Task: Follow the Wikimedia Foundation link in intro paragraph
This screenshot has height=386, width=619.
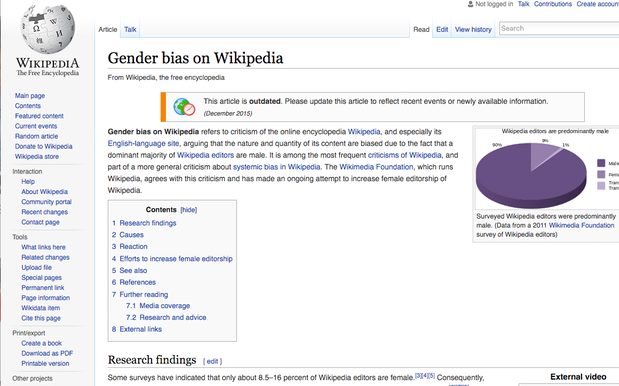Action: pyautogui.click(x=376, y=167)
